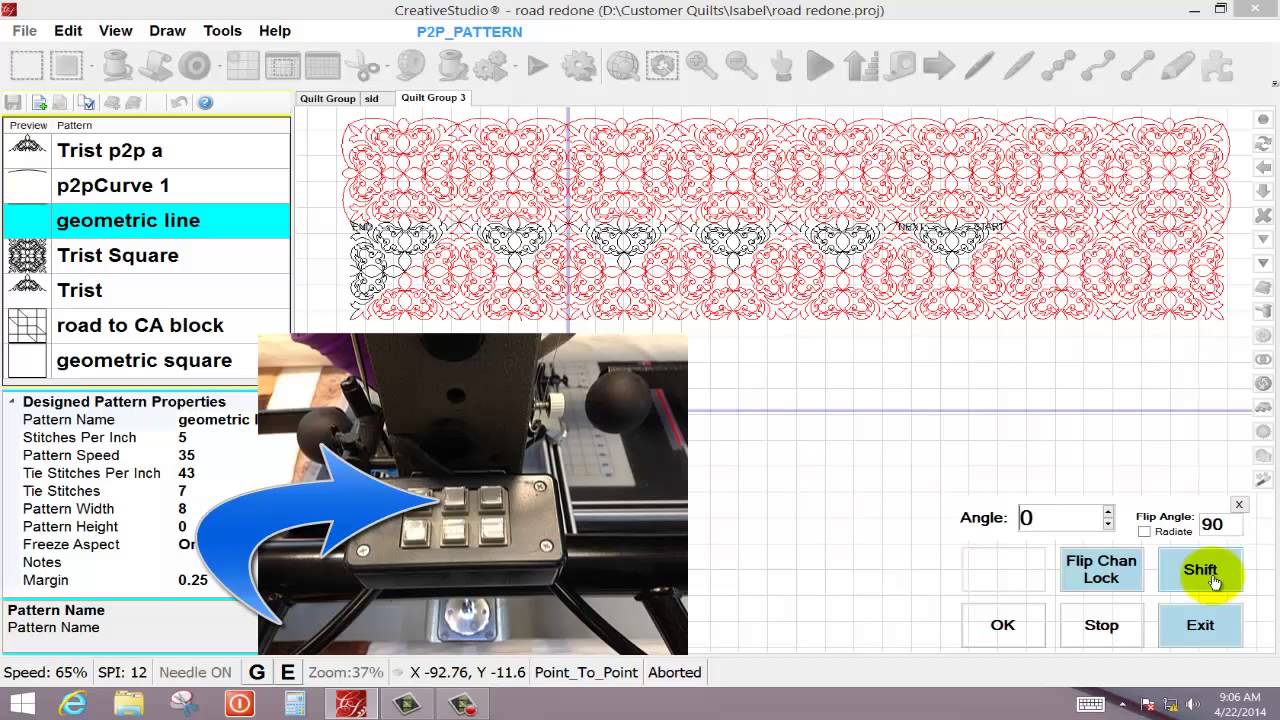Click the OK button
Viewport: 1280px width, 720px height.
tap(1003, 625)
